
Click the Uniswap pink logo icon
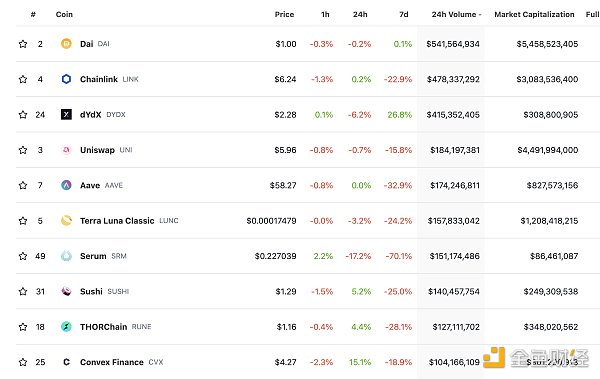[x=66, y=150]
